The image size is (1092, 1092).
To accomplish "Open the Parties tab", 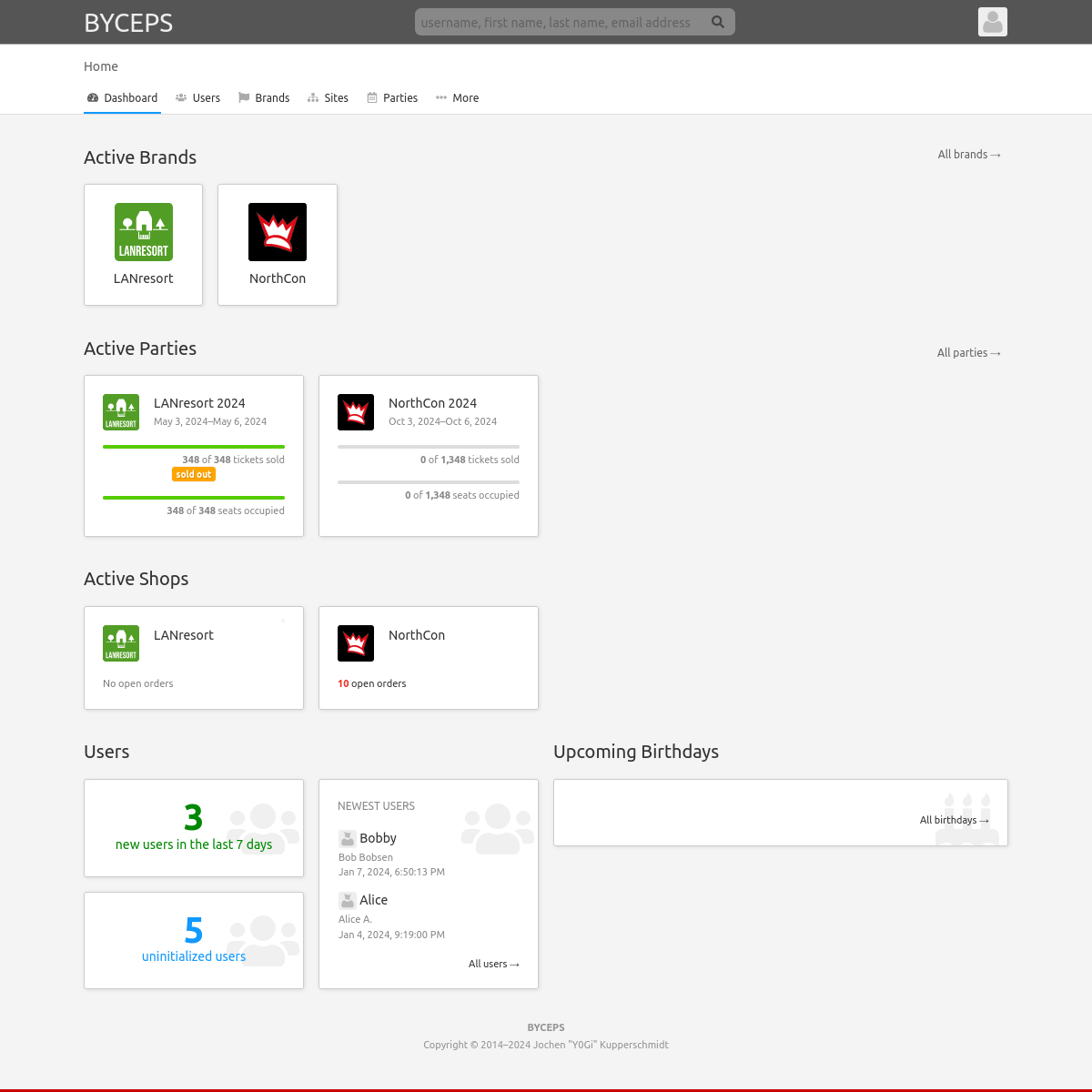I will (392, 98).
